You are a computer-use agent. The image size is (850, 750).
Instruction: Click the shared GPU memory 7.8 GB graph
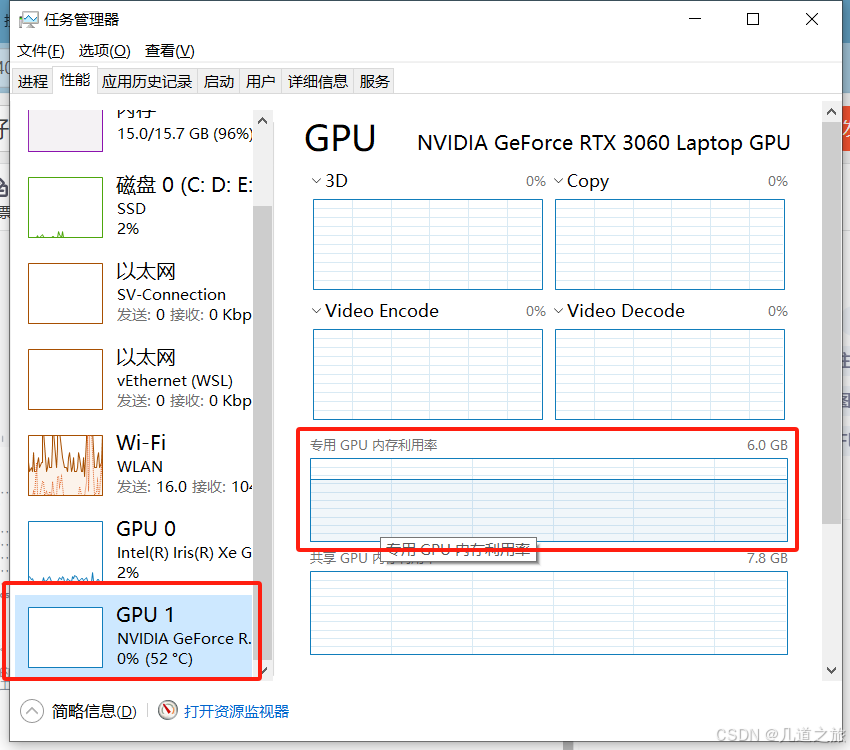(x=549, y=613)
